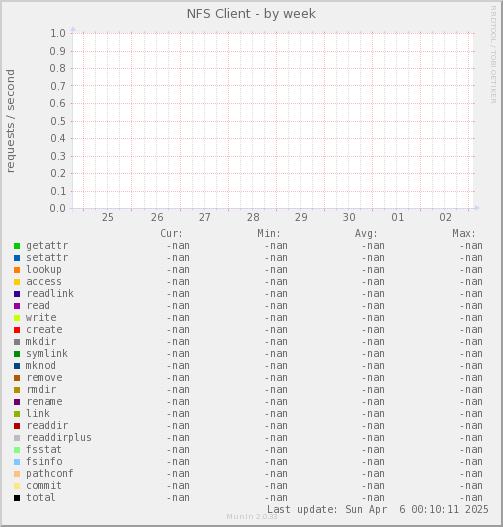Viewport: 503px width, 527px height.
Task: Click the x-axis date label 25
Action: (x=108, y=217)
